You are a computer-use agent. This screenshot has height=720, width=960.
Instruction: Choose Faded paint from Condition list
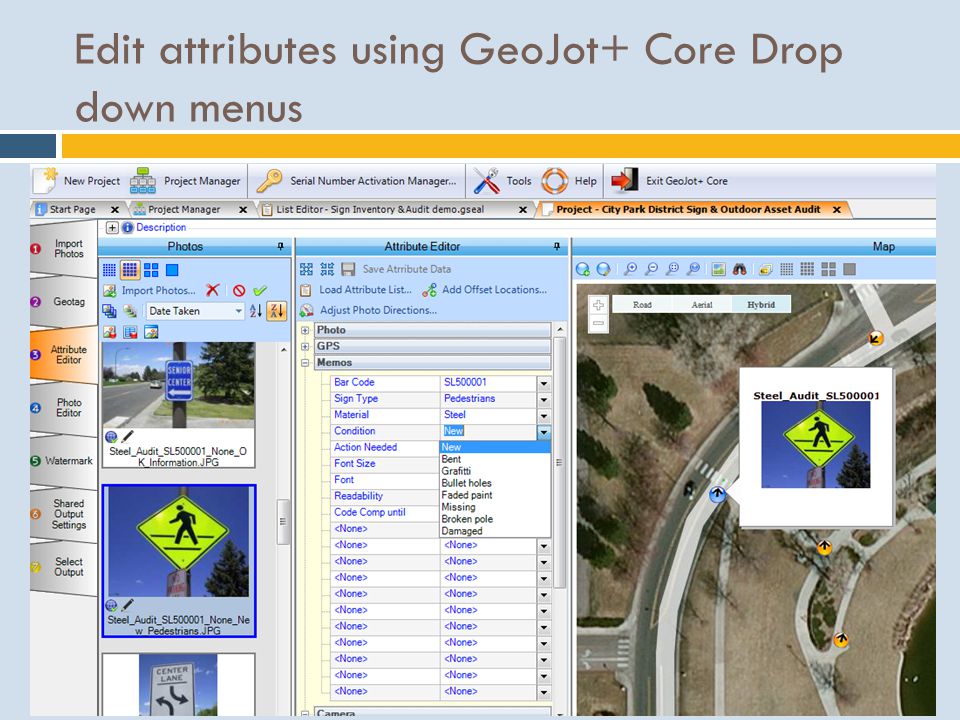point(495,495)
